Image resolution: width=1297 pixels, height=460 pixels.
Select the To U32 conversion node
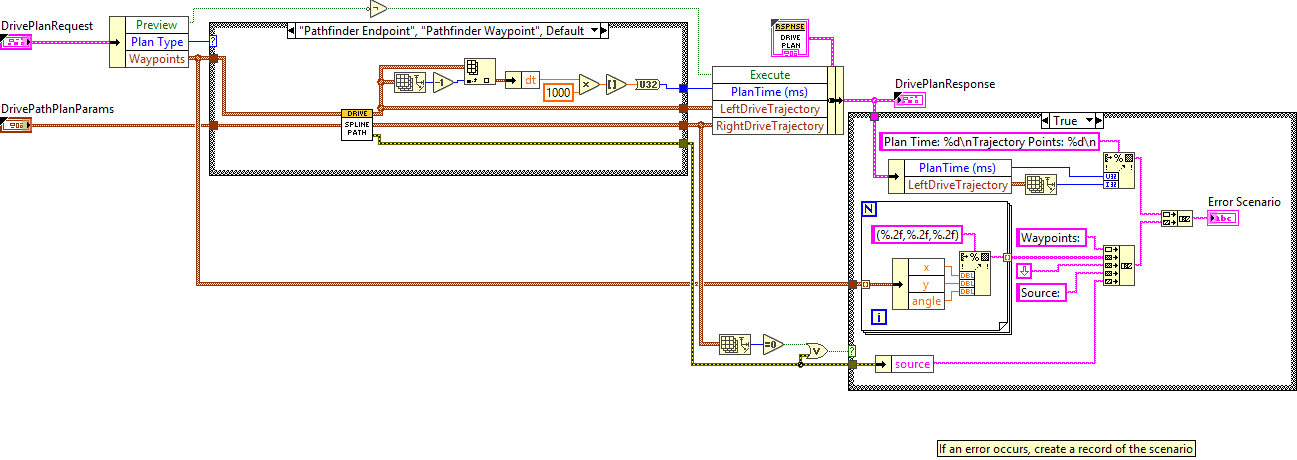(x=648, y=86)
